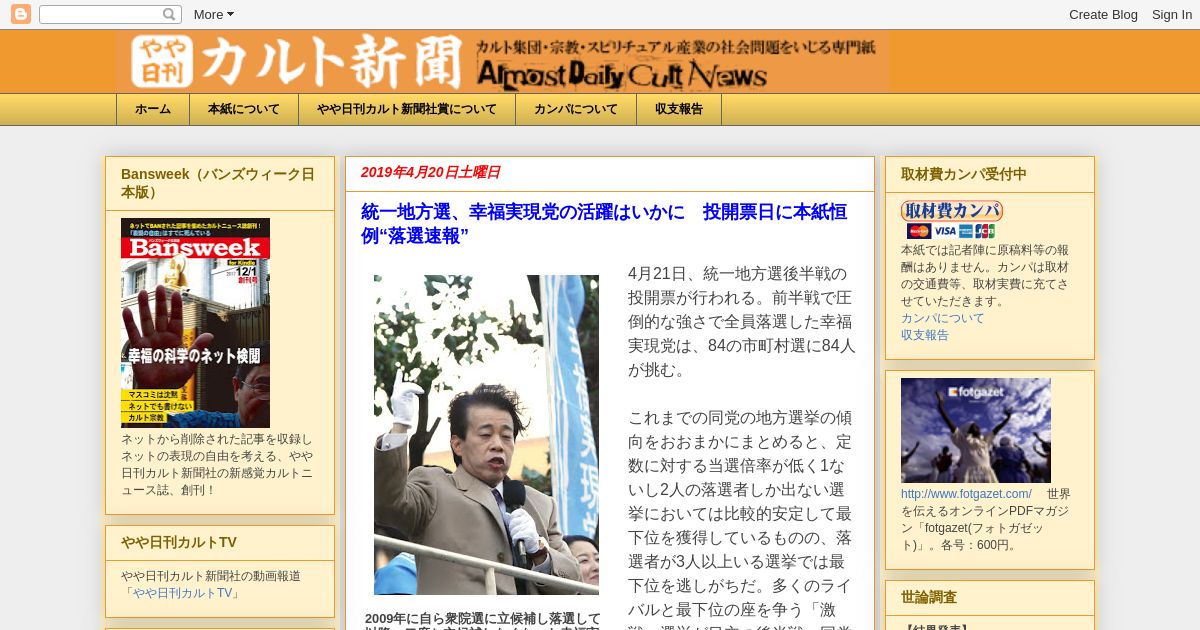Image resolution: width=1200 pixels, height=630 pixels.
Task: Open the カンパについて tab
Action: click(576, 109)
